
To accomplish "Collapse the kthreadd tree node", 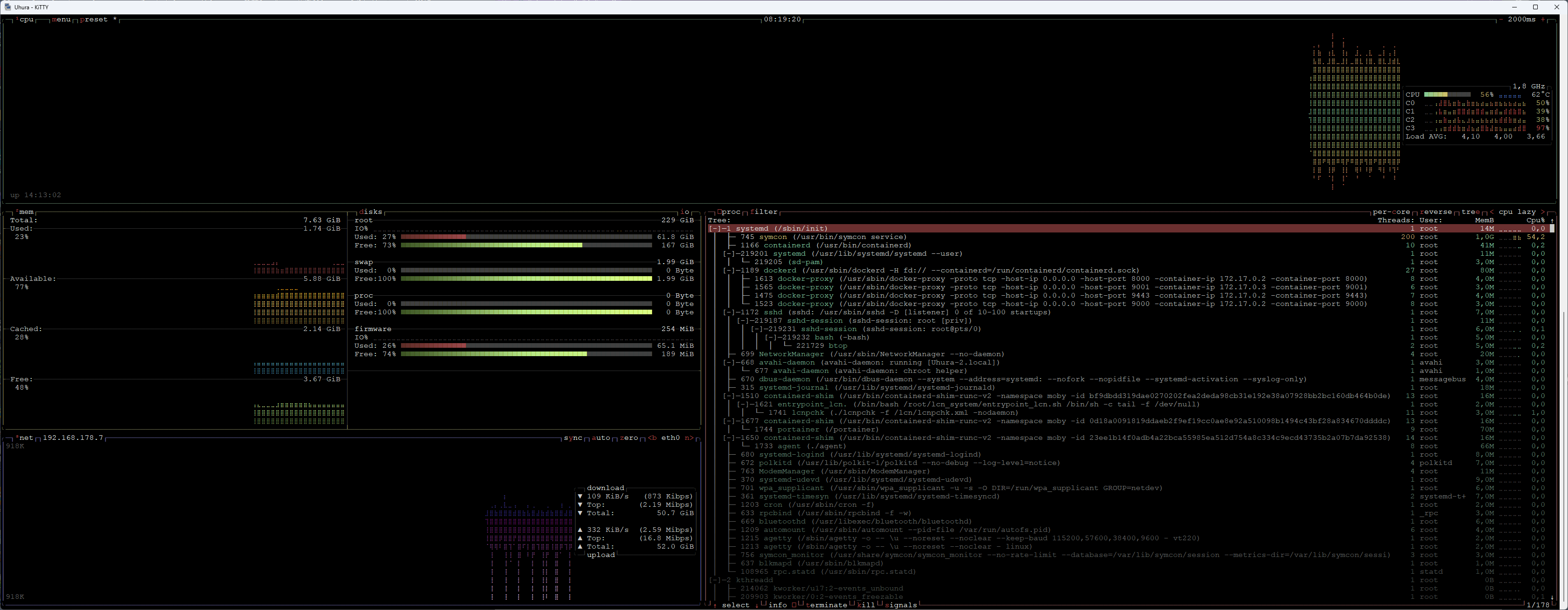I will pos(714,580).
